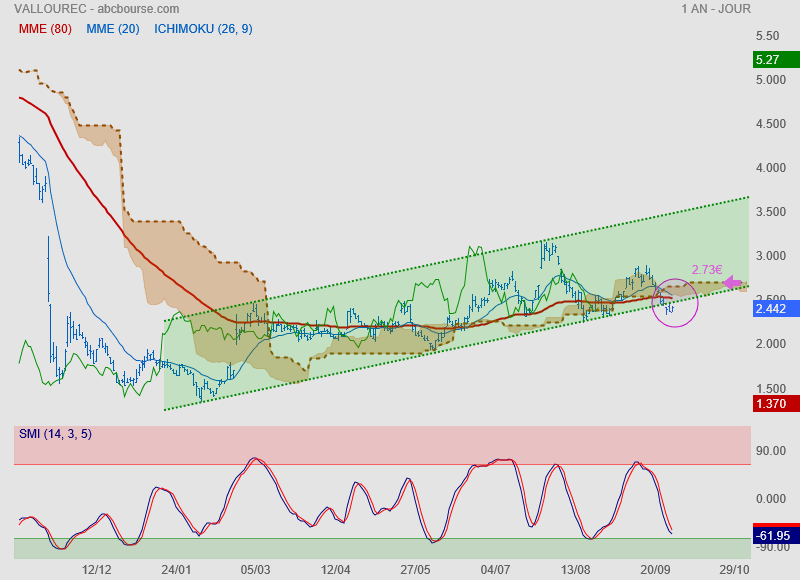800x580 pixels.
Task: Click the 1 AN - JOUR period label
Action: click(x=716, y=9)
